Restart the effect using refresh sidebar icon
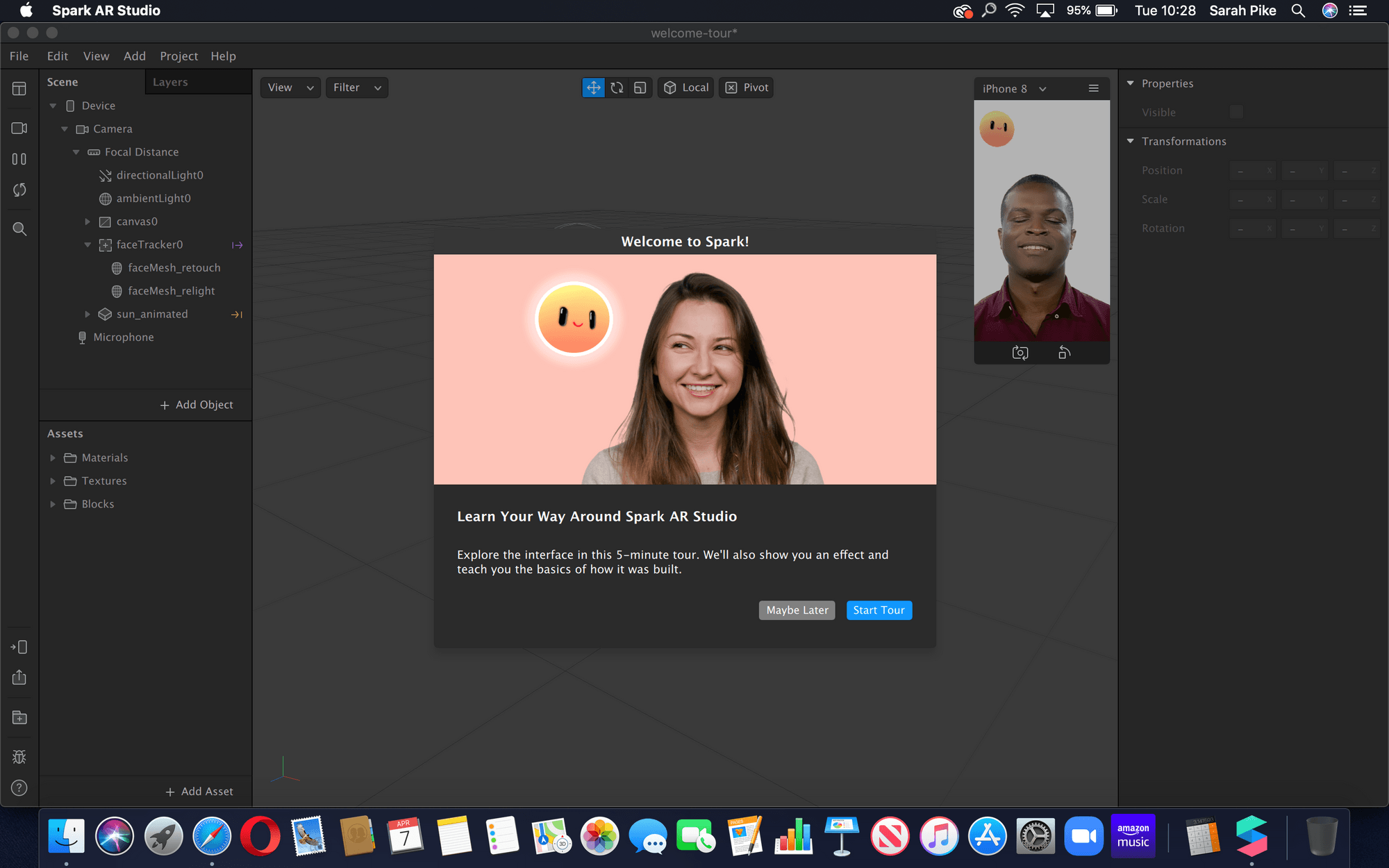The height and width of the screenshot is (868, 1389). pos(19,190)
